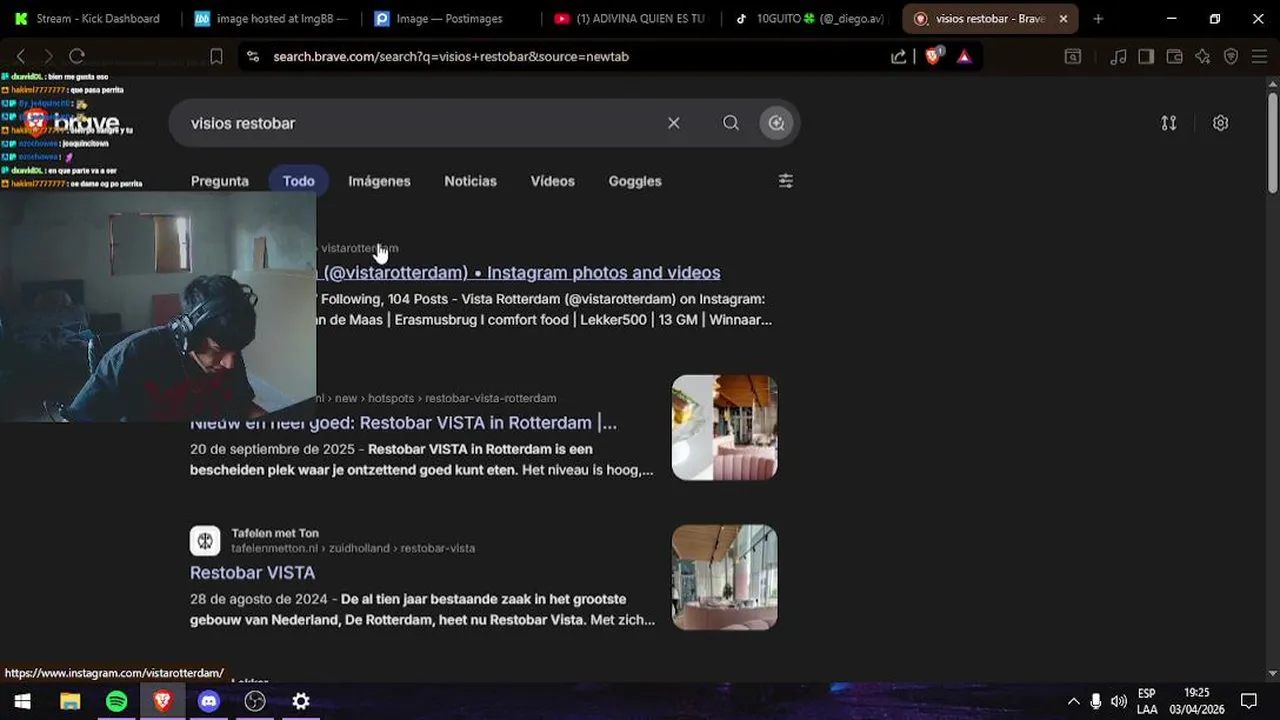Click the tab search icon in toolbar
Viewport: 1280px width, 720px height.
[x=1073, y=57]
